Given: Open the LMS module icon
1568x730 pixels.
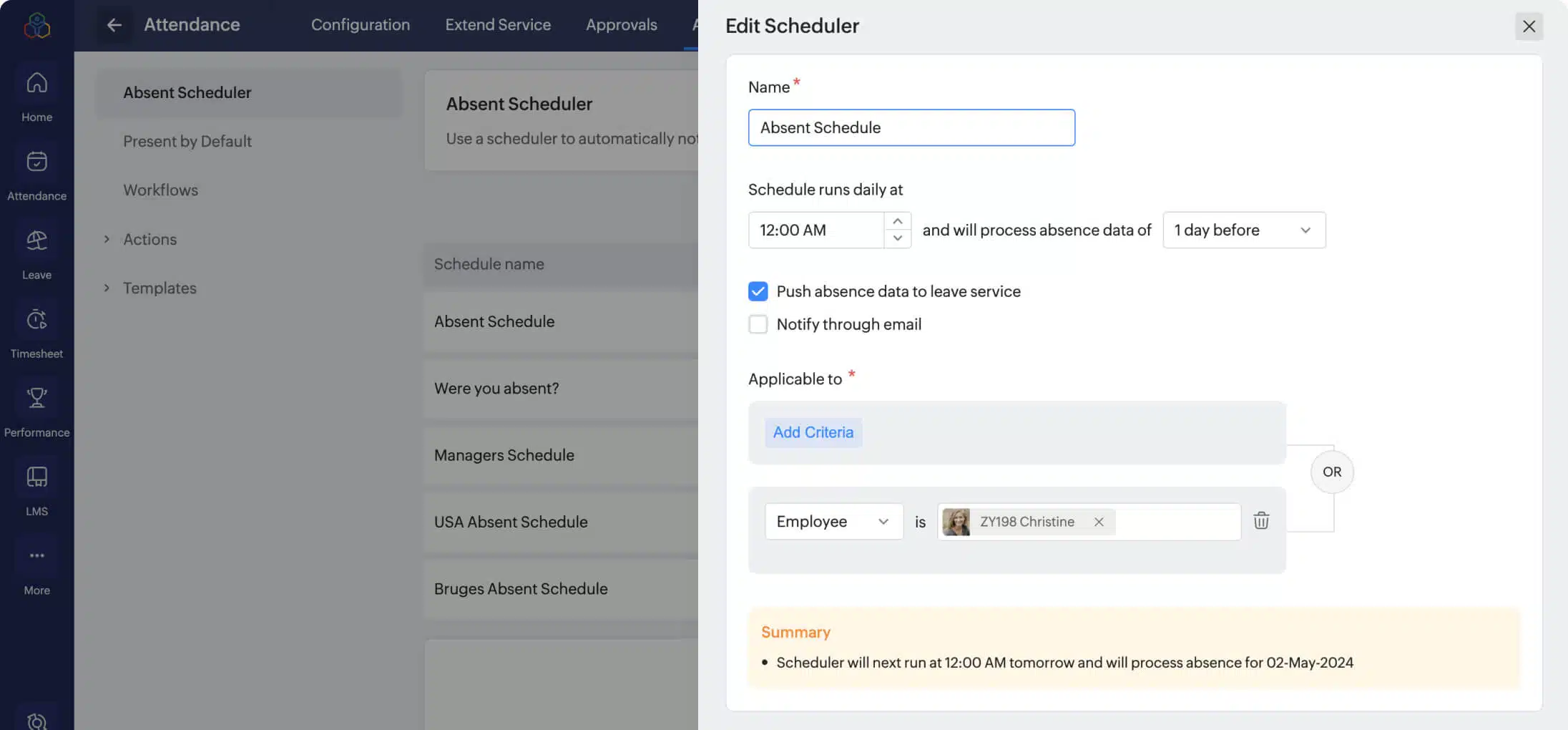Looking at the screenshot, I should [36, 487].
